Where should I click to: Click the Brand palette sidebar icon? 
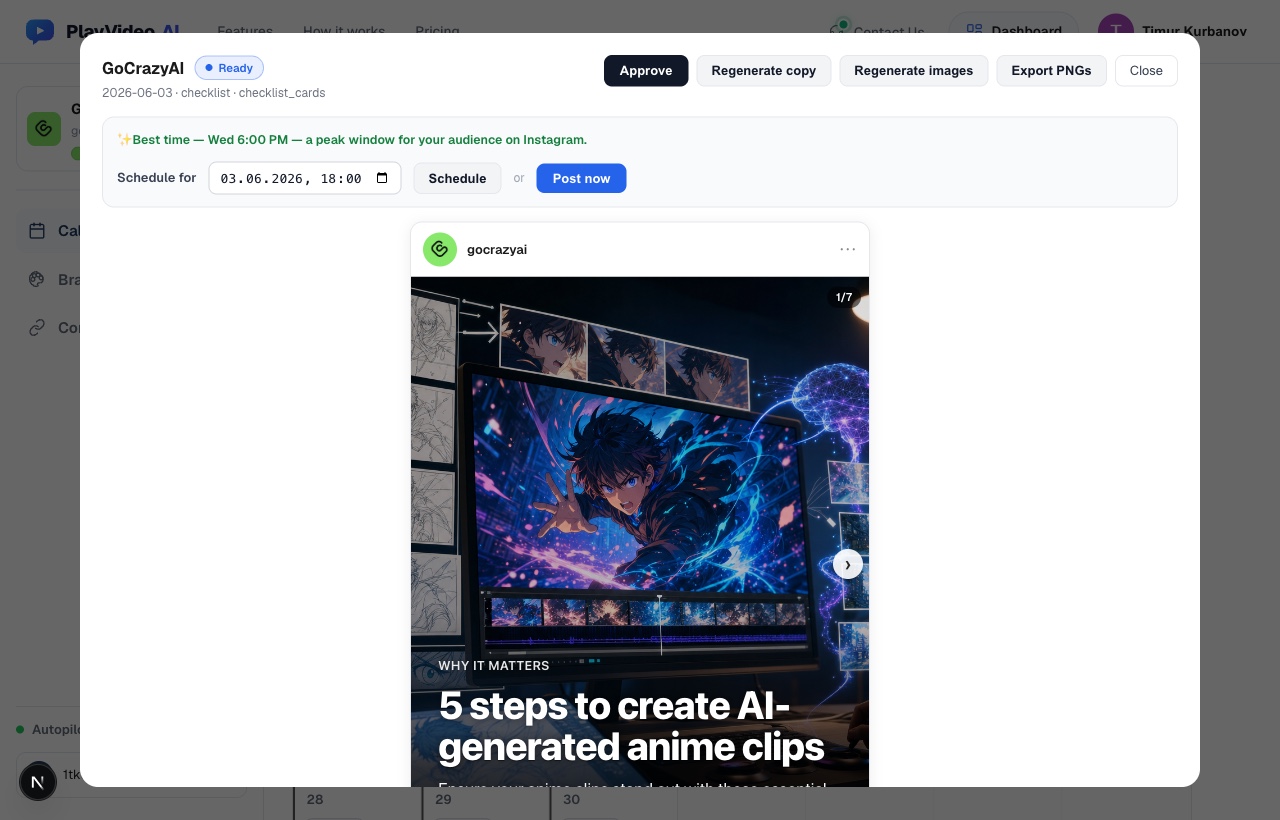coord(37,279)
